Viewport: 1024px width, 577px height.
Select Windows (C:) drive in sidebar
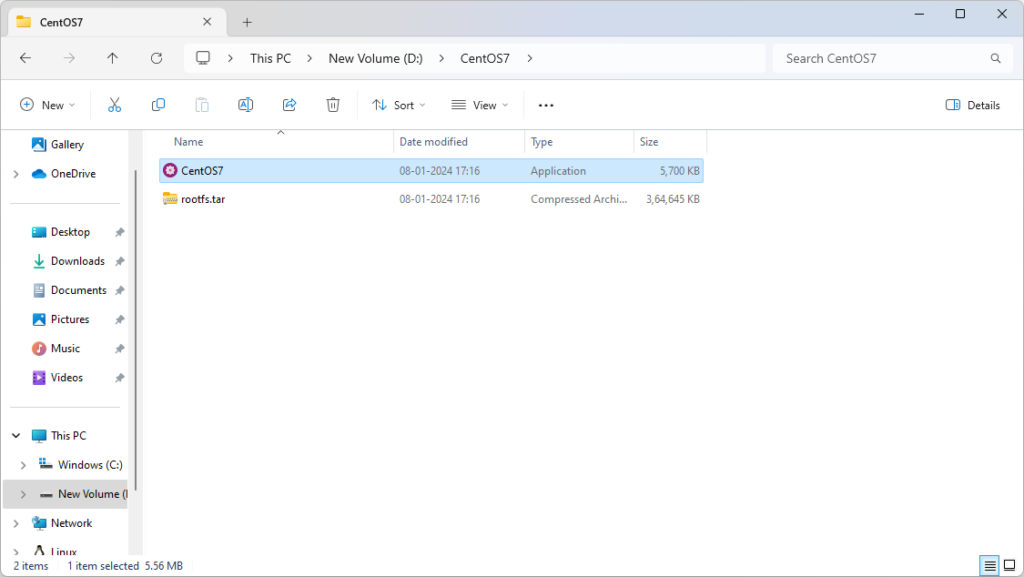(x=80, y=465)
